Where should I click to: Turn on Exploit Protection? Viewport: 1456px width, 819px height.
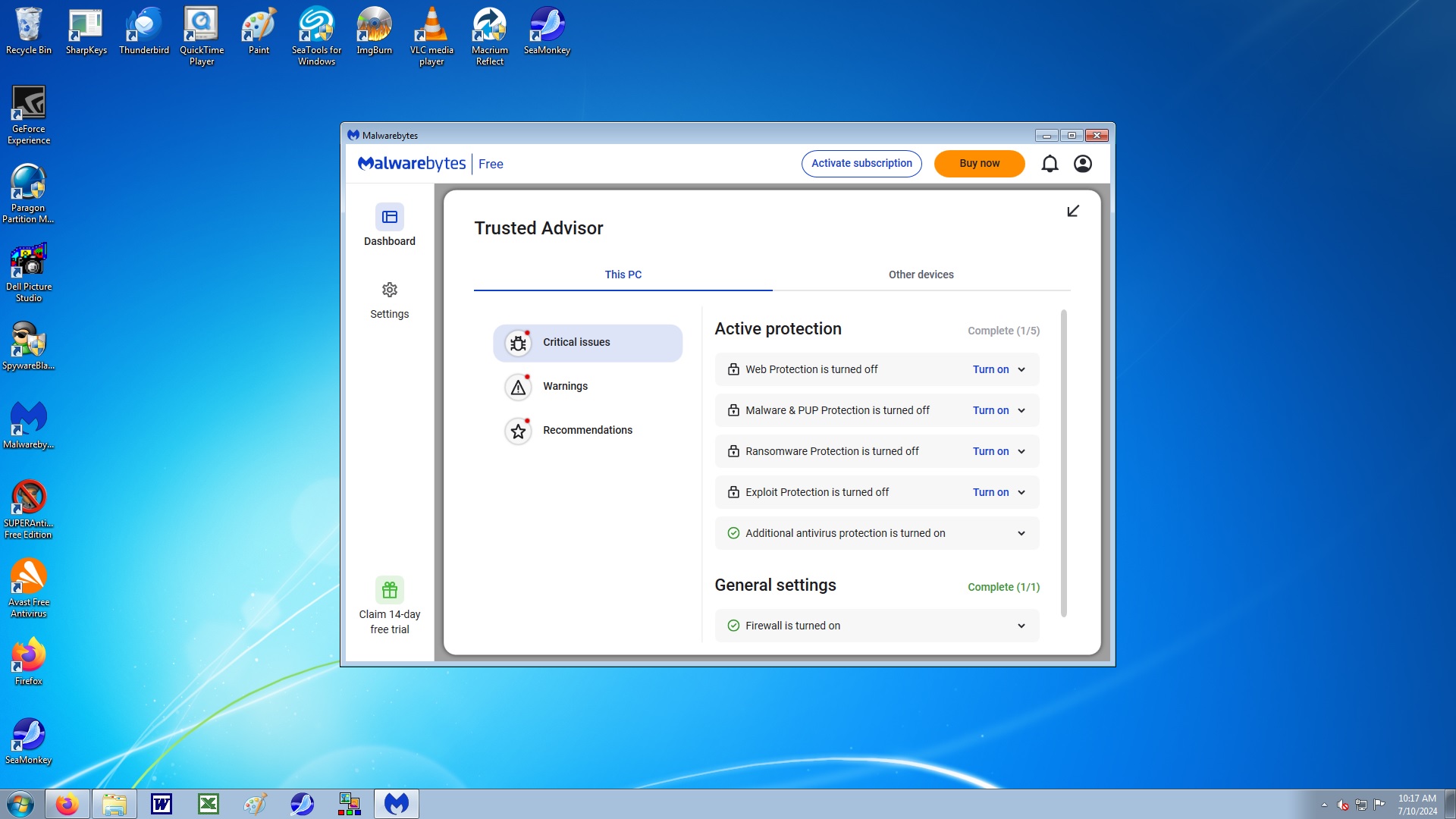[x=990, y=492]
